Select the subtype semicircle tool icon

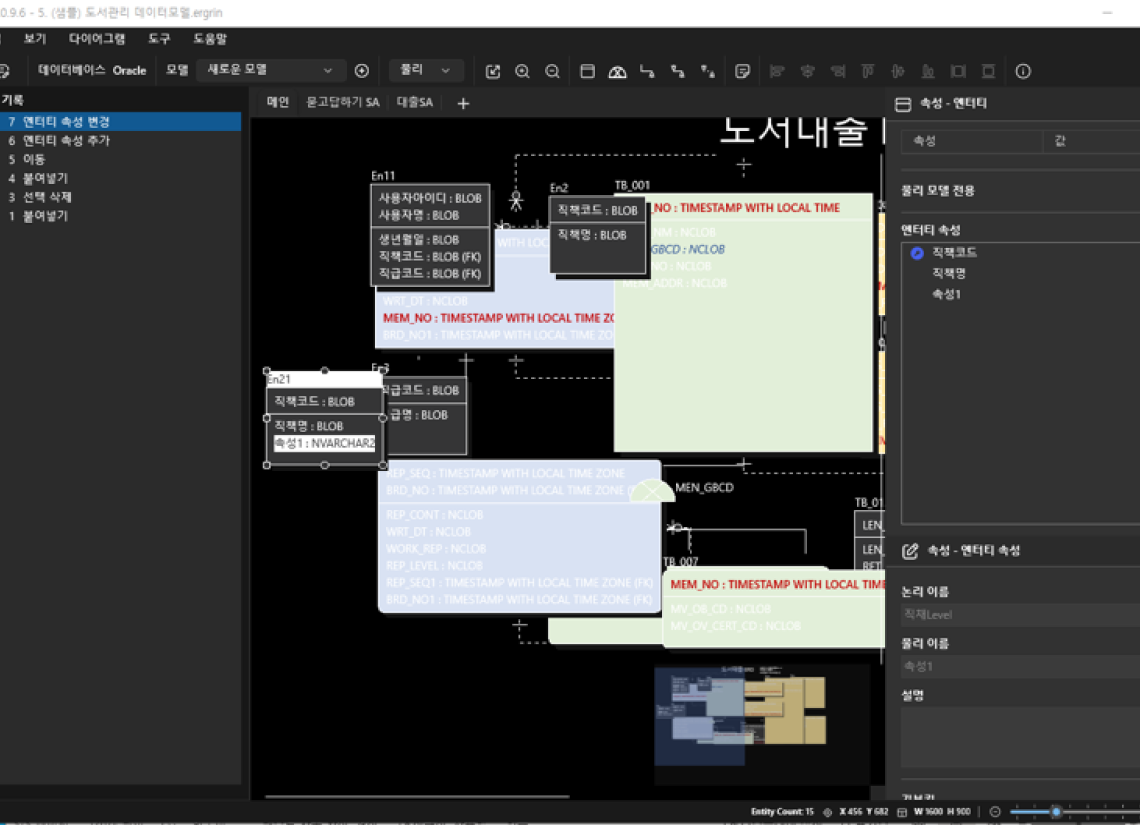tap(617, 71)
